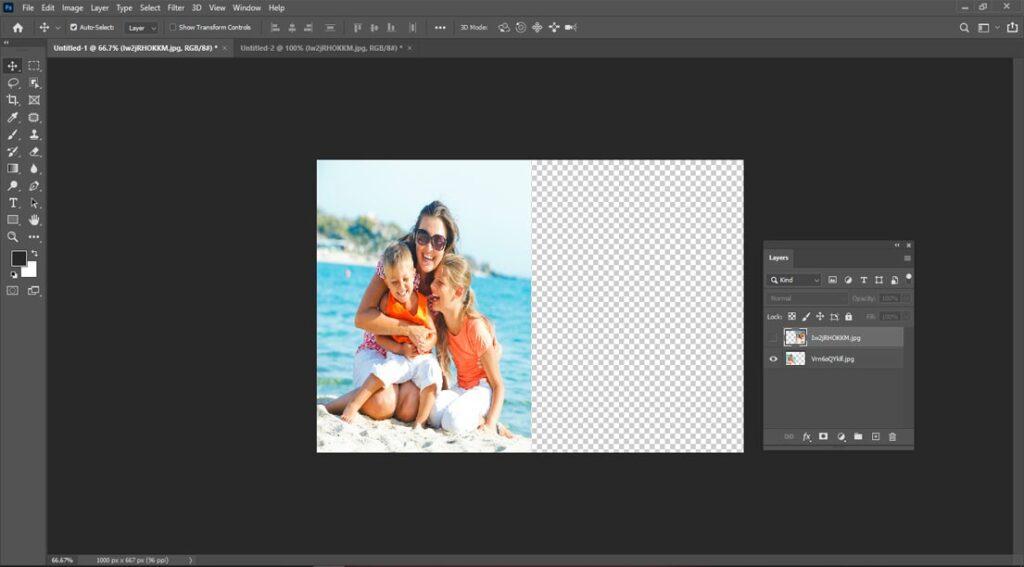Delete layer with trash icon
The width and height of the screenshot is (1024, 567).
pos(893,436)
